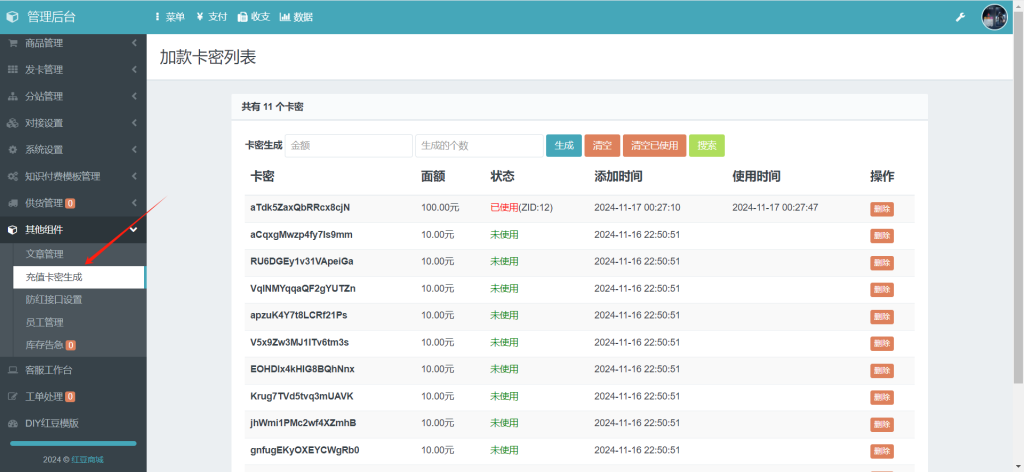Open the 菜单 item in top bar
The width and height of the screenshot is (1024, 472).
coord(170,17)
